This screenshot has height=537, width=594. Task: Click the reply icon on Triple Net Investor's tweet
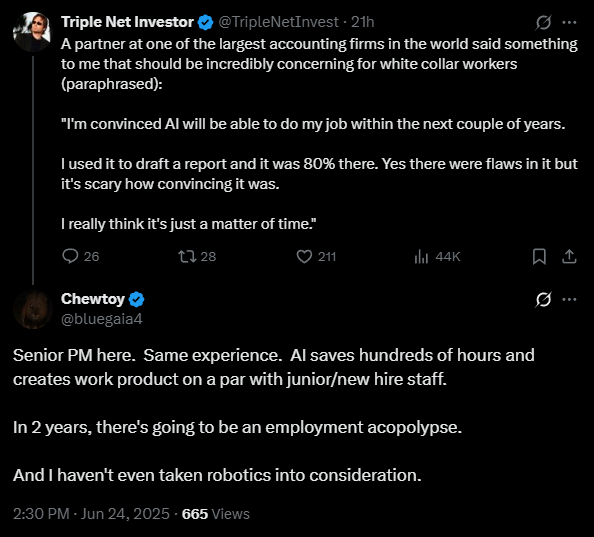tap(70, 256)
